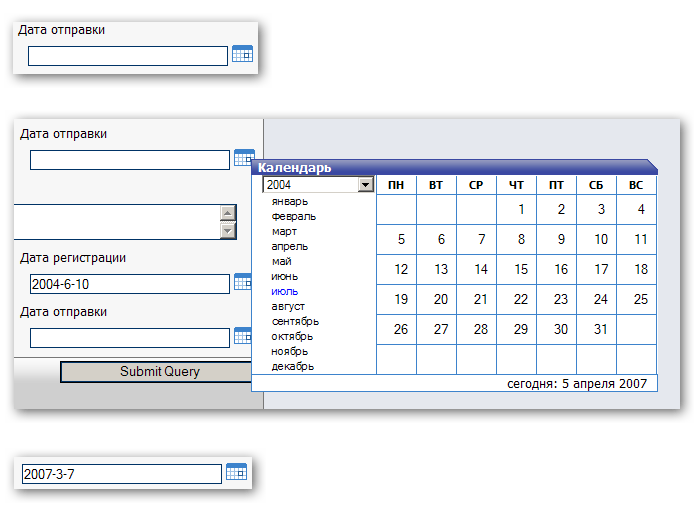The height and width of the screenshot is (520, 700).
Task: Pick day 1 in the calendar grid
Action: tap(521, 209)
